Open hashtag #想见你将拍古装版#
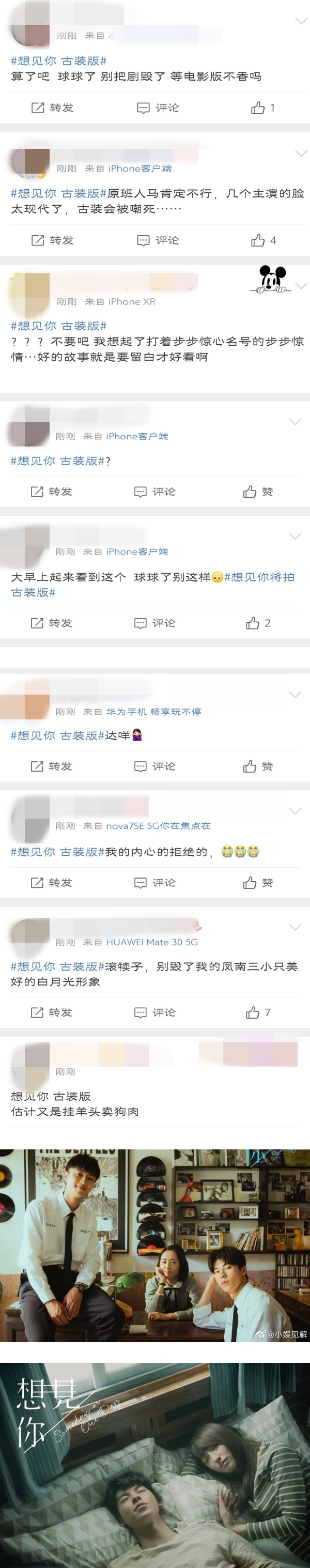The height and width of the screenshot is (1568, 310). click(152, 585)
